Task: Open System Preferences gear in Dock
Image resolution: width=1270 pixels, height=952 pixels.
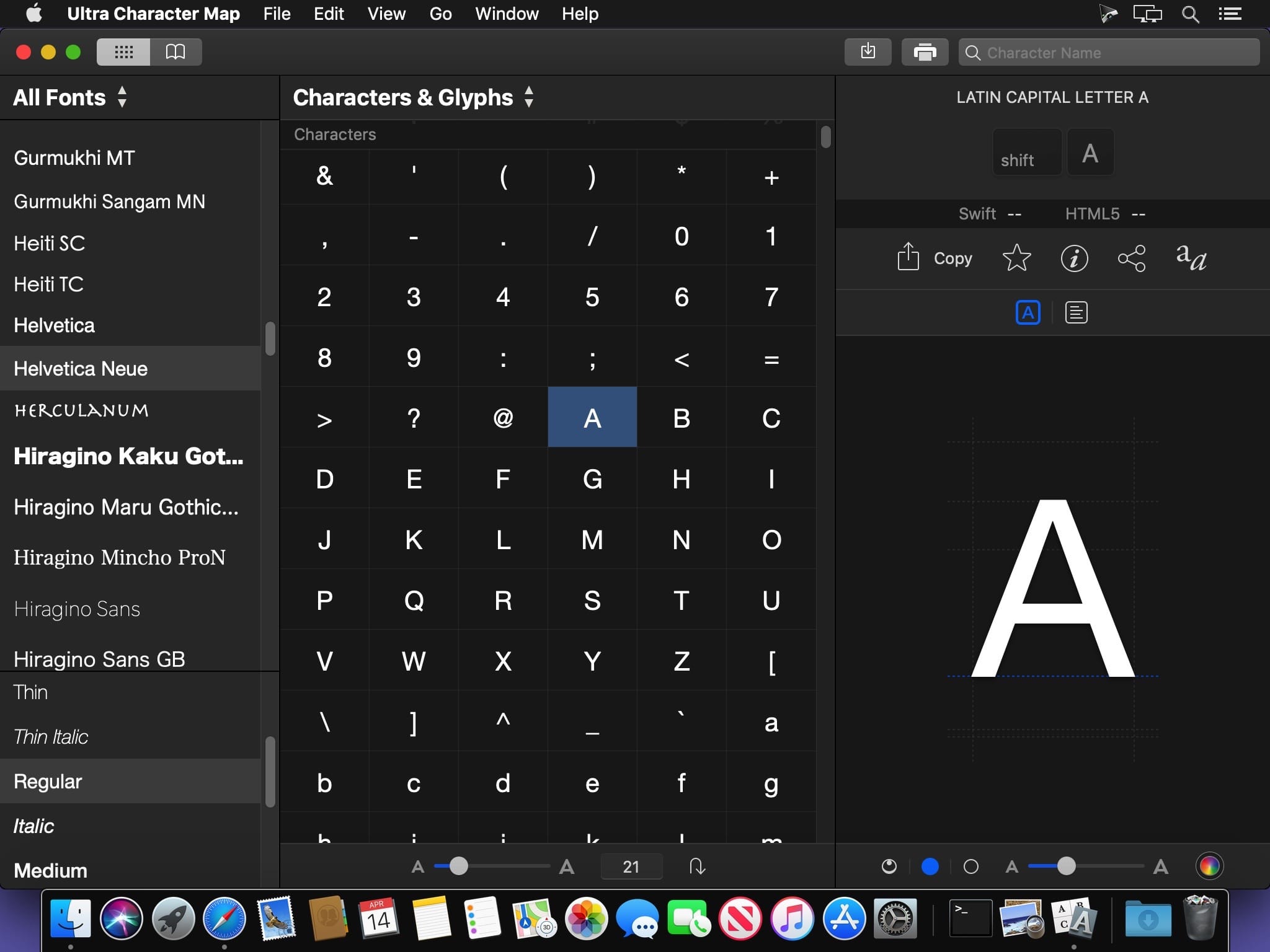Action: (895, 919)
